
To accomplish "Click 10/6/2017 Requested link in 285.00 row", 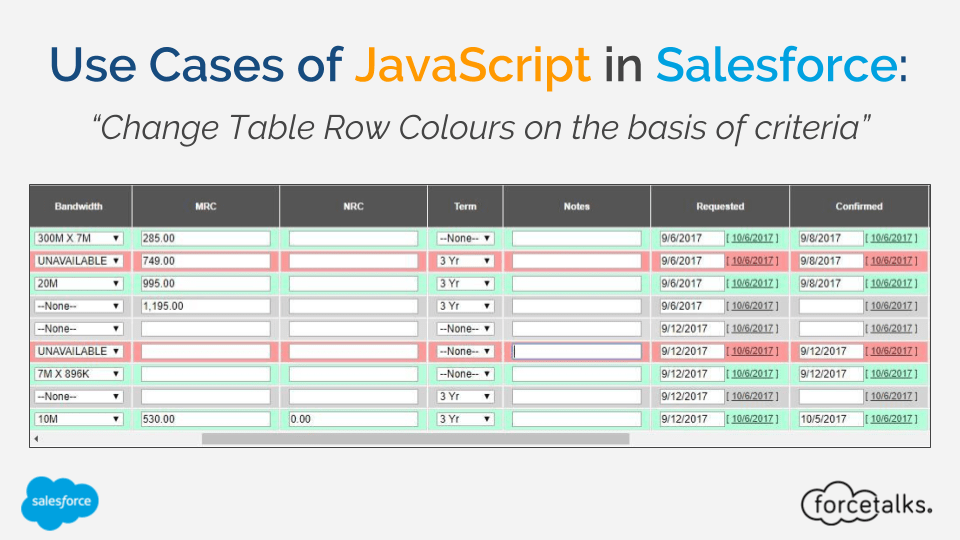I will [x=752, y=238].
